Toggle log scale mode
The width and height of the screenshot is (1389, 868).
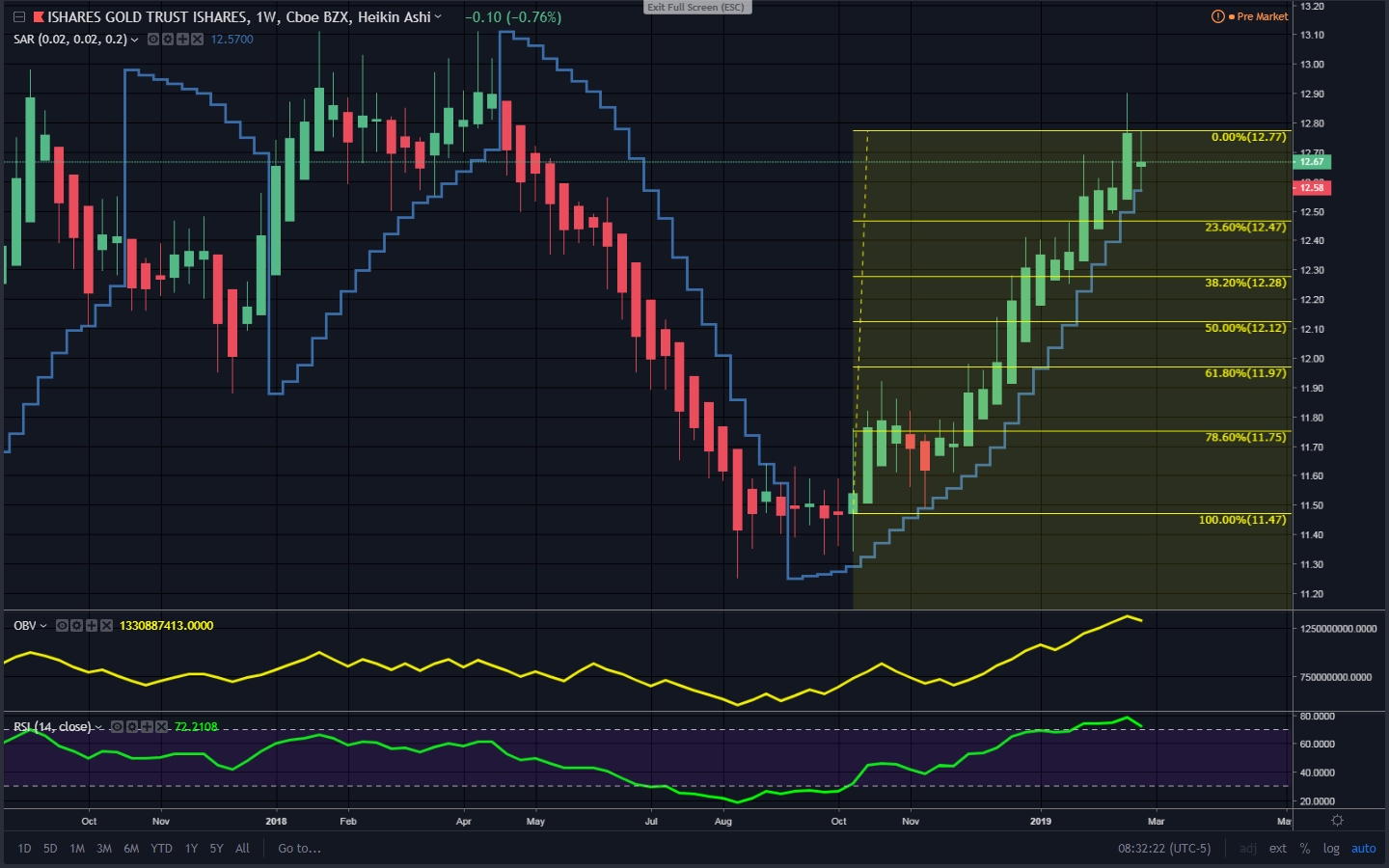click(1331, 849)
